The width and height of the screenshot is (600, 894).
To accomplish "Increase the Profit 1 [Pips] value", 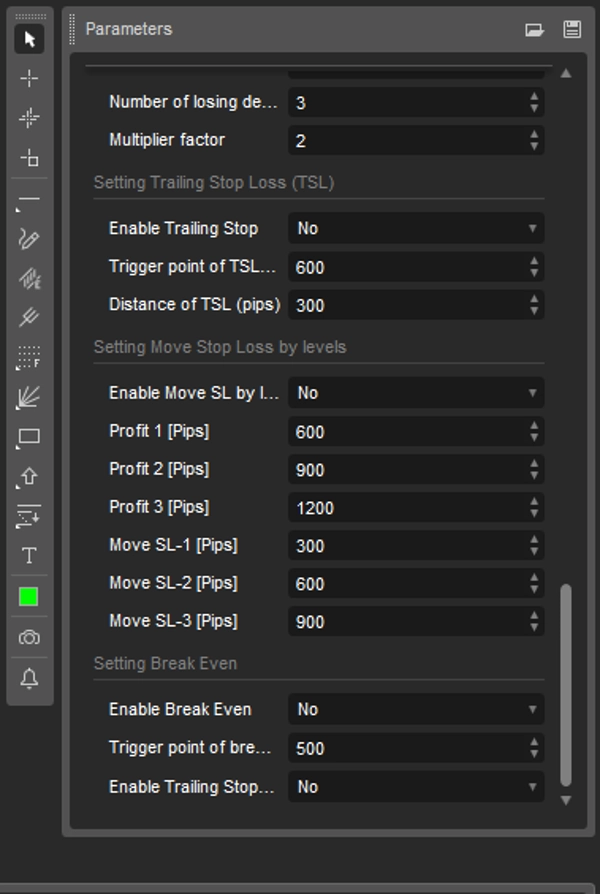I will [x=534, y=425].
